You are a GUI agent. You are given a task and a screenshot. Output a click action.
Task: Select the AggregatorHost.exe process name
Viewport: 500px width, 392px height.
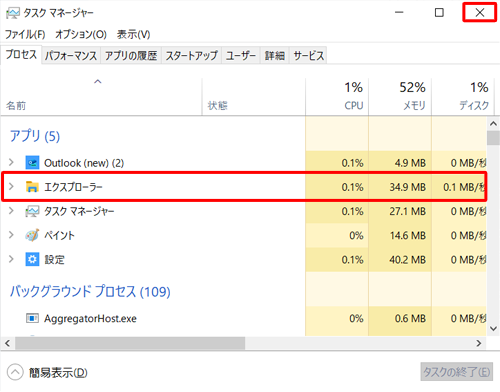tap(90, 319)
